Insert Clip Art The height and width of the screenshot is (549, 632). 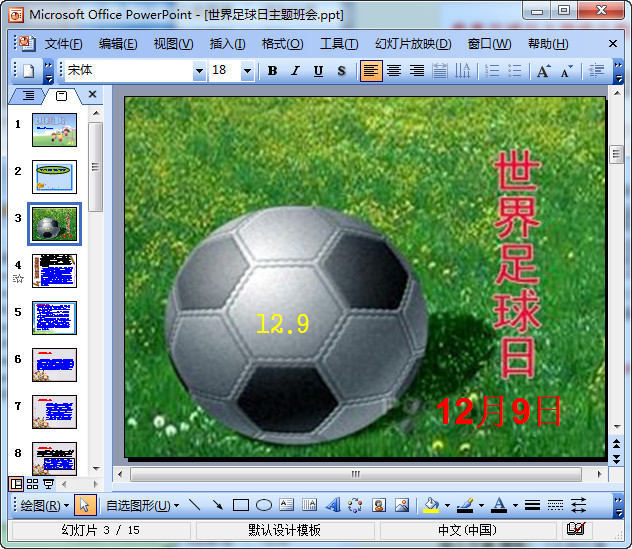[378, 505]
